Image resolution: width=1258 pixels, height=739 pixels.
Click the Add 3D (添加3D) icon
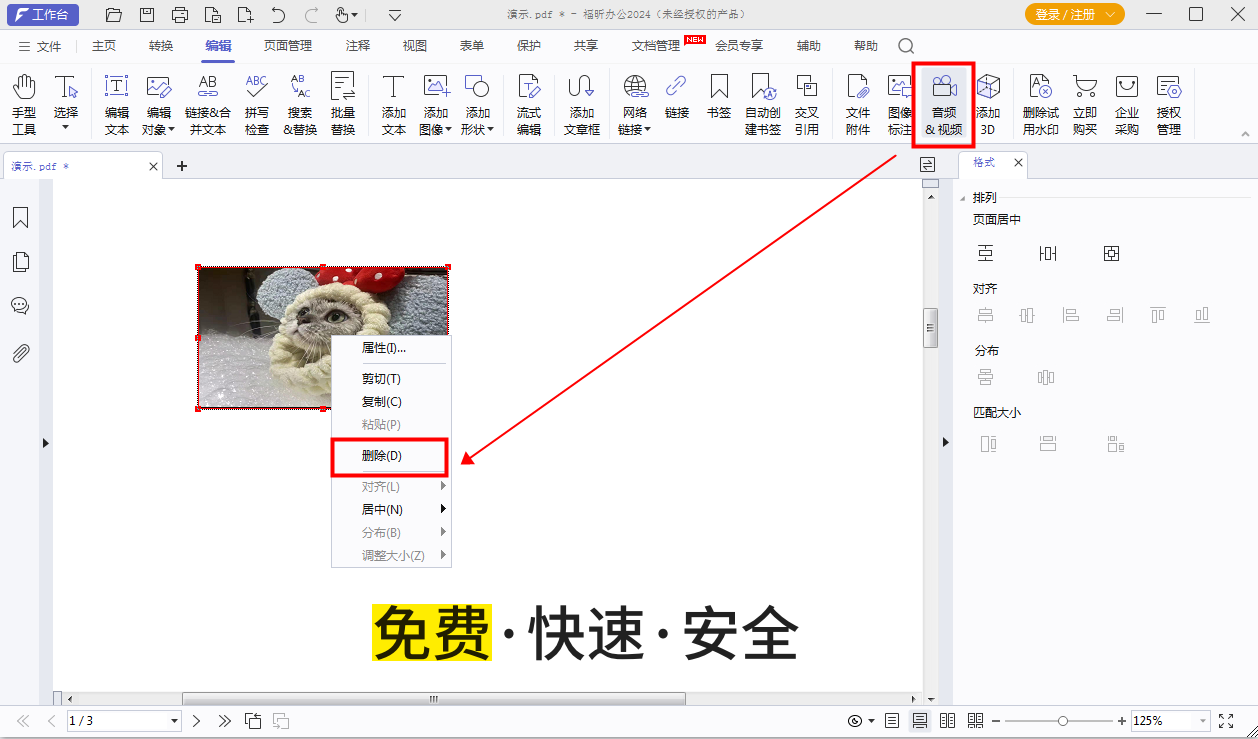(988, 103)
